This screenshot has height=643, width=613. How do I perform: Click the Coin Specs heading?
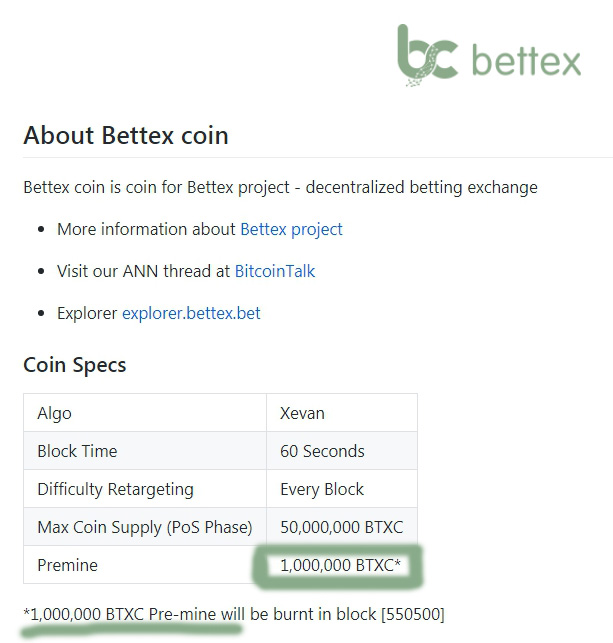click(x=75, y=365)
